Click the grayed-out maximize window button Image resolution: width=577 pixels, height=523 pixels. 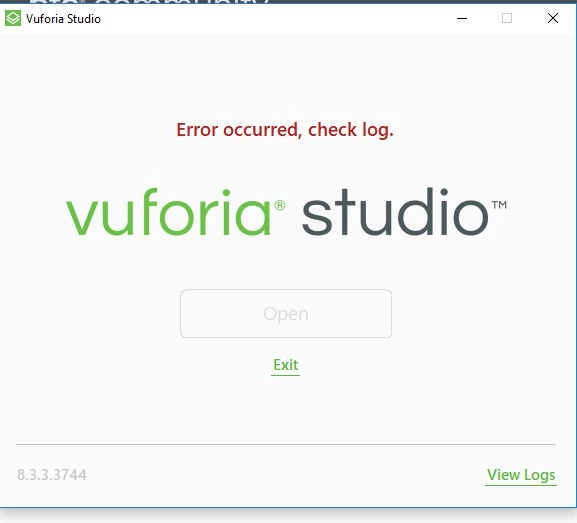pos(507,18)
